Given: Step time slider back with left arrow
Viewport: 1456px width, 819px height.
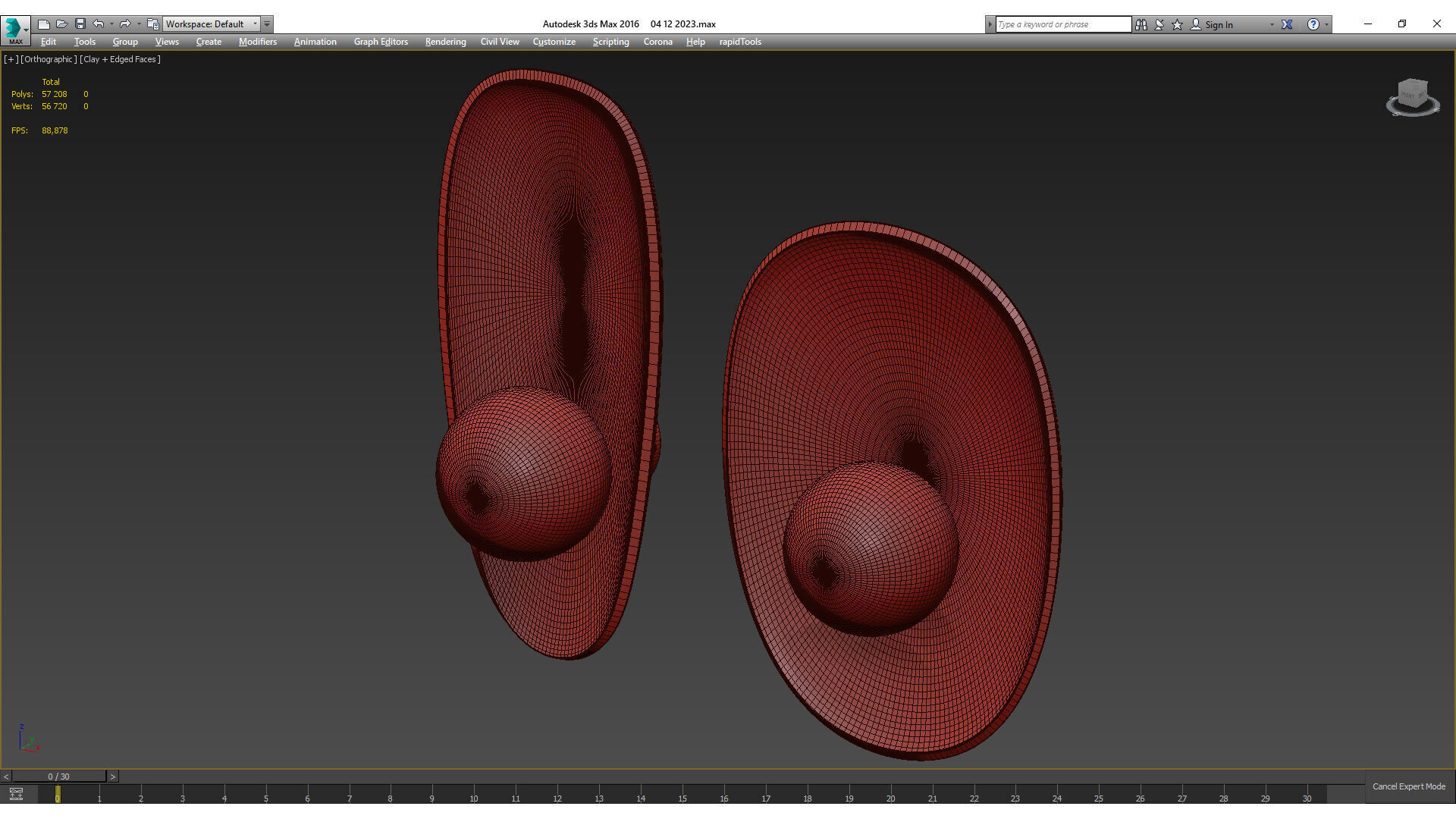Looking at the screenshot, I should coord(6,777).
